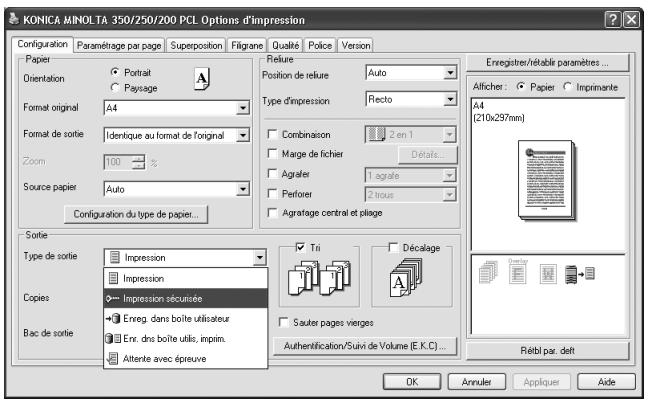Click the Annuler button
The width and height of the screenshot is (648, 400).
pos(476,381)
